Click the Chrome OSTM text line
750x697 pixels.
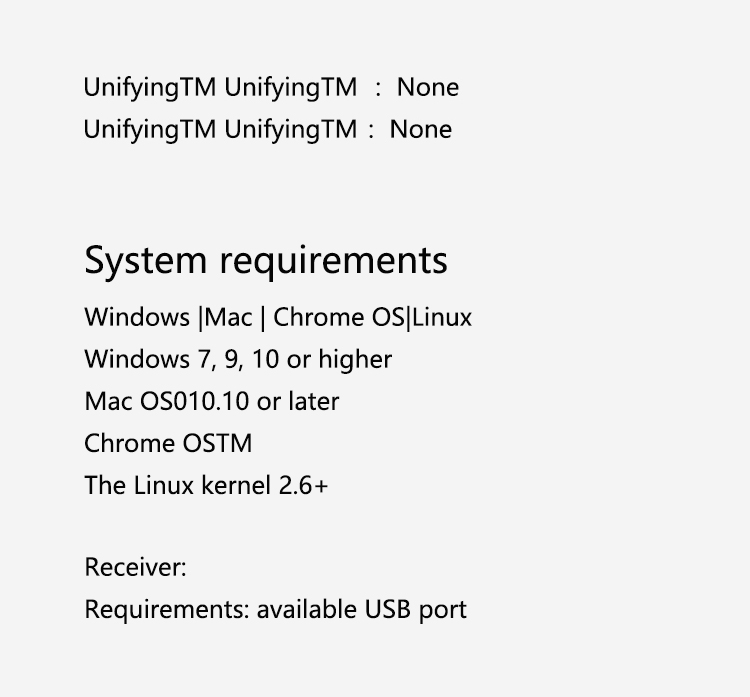click(168, 444)
